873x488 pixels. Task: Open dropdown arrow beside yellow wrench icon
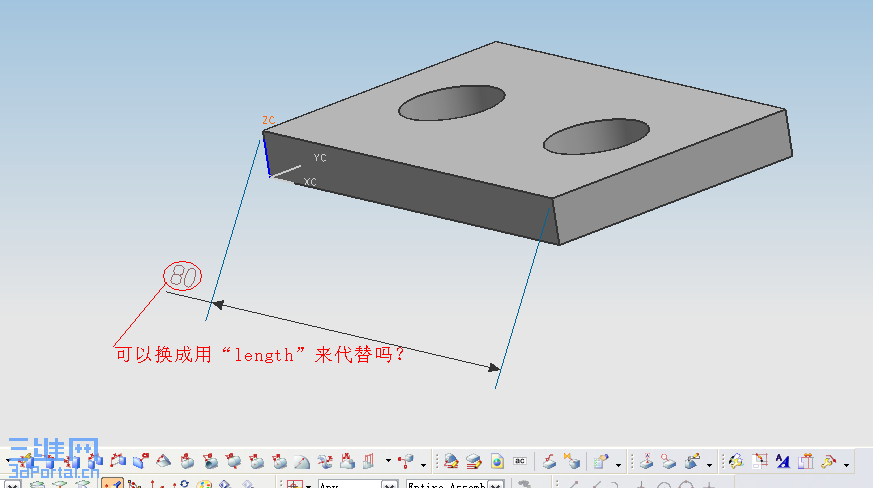coord(846,464)
